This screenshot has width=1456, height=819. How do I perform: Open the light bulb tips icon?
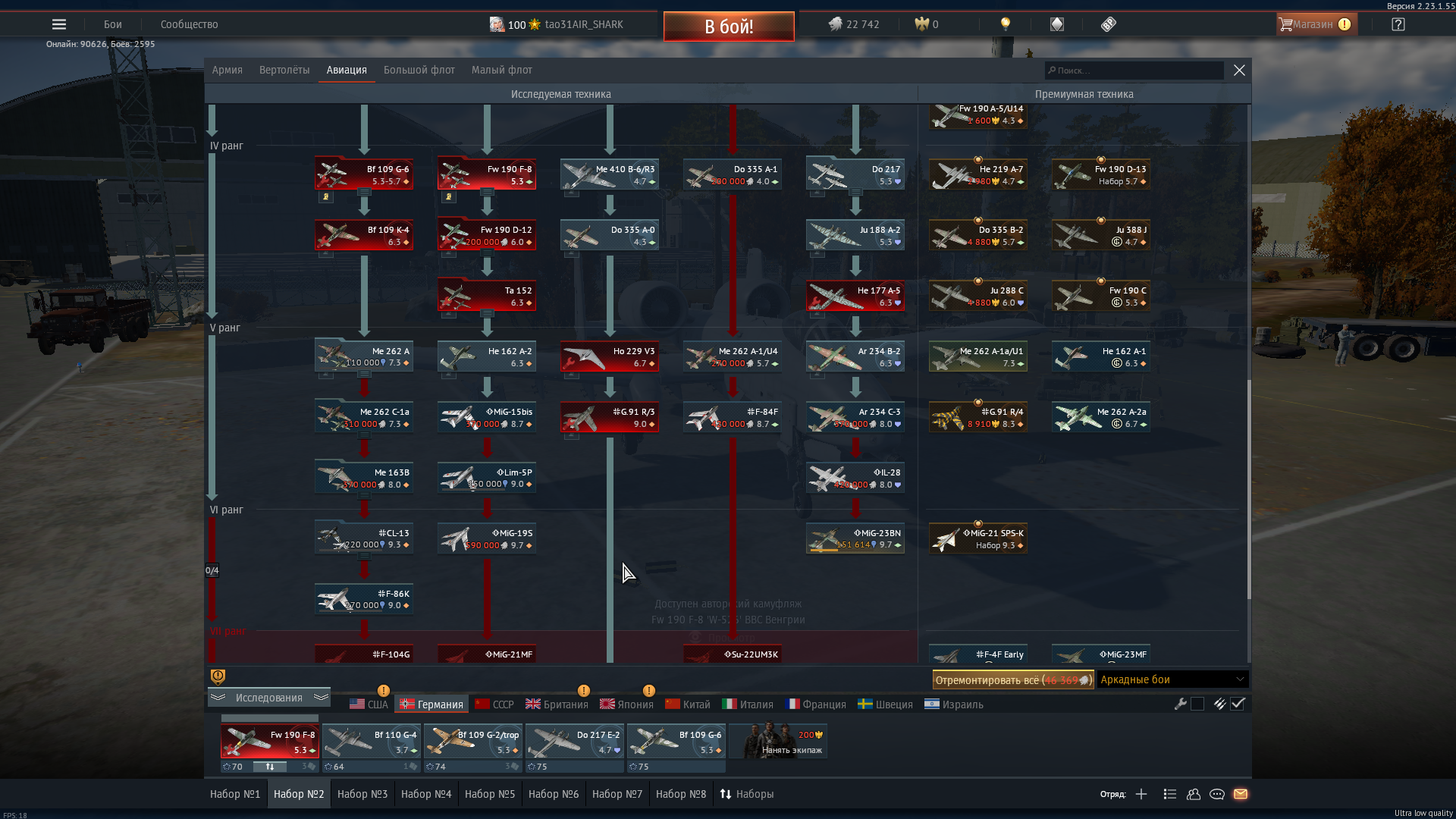[x=1006, y=24]
